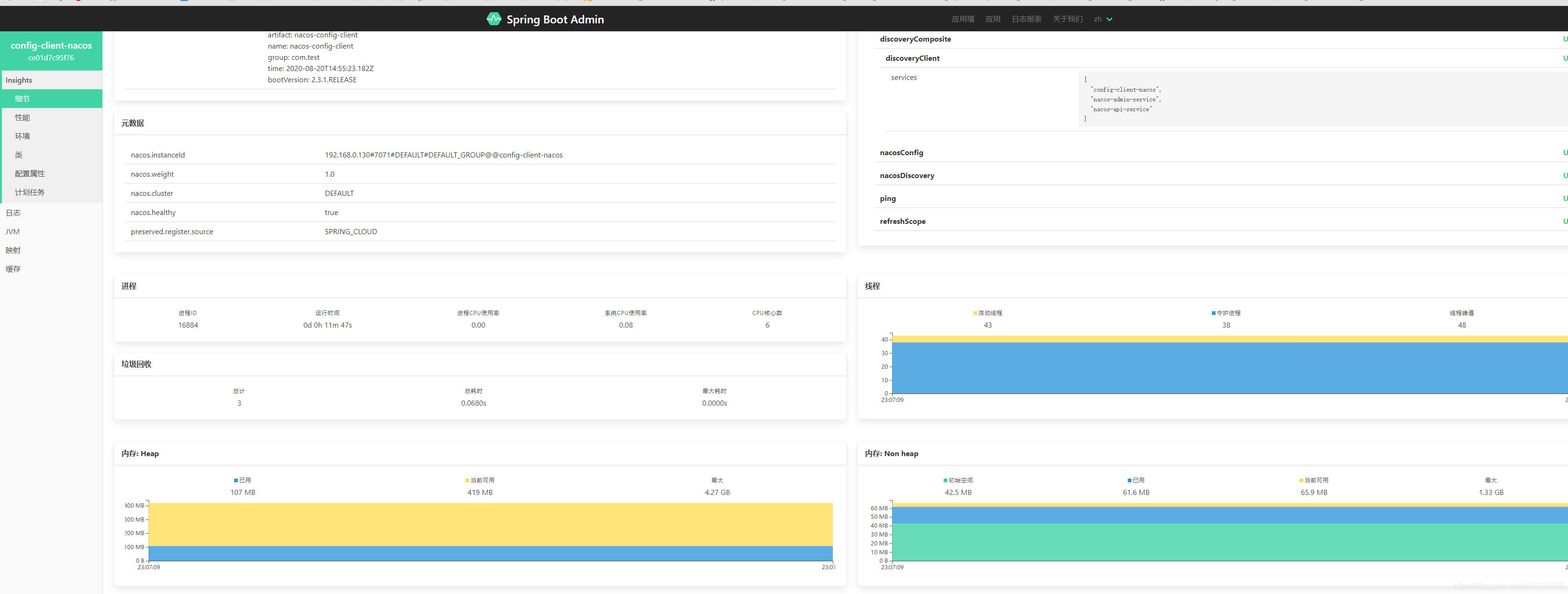Click the yellow 当前可用 swatch in Heap legend

point(467,481)
